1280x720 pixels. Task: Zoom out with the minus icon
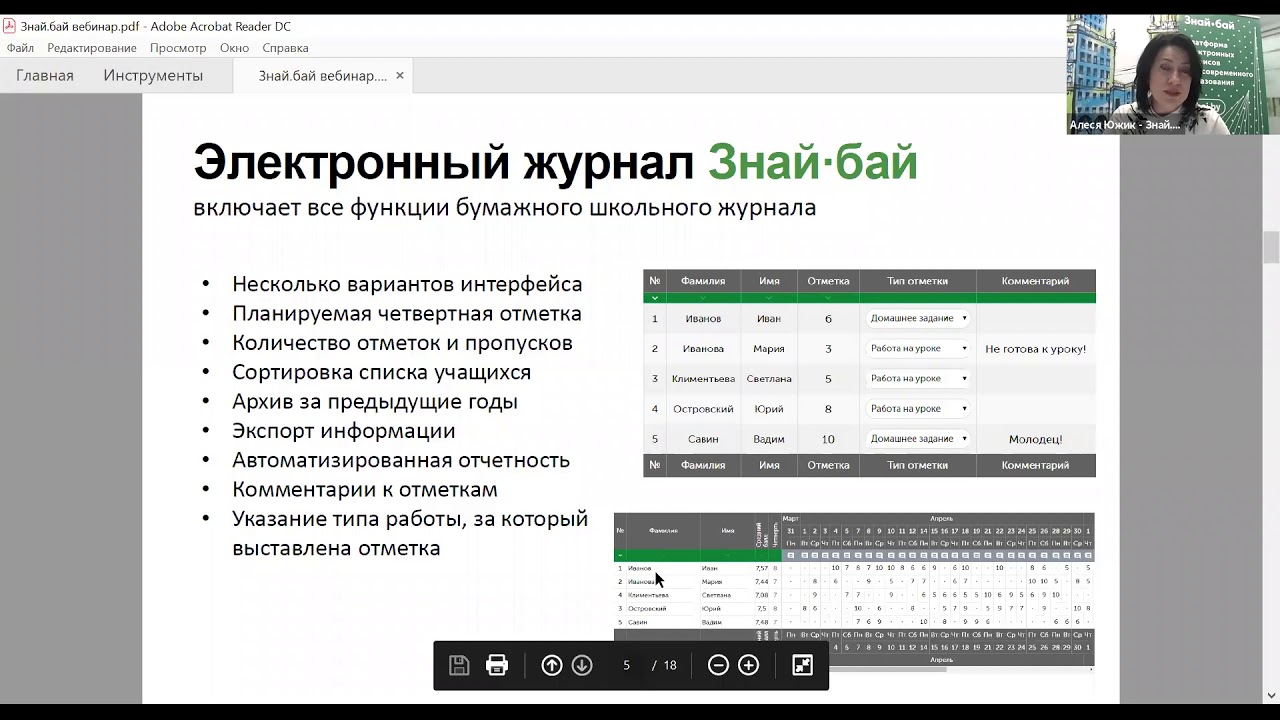click(718, 665)
